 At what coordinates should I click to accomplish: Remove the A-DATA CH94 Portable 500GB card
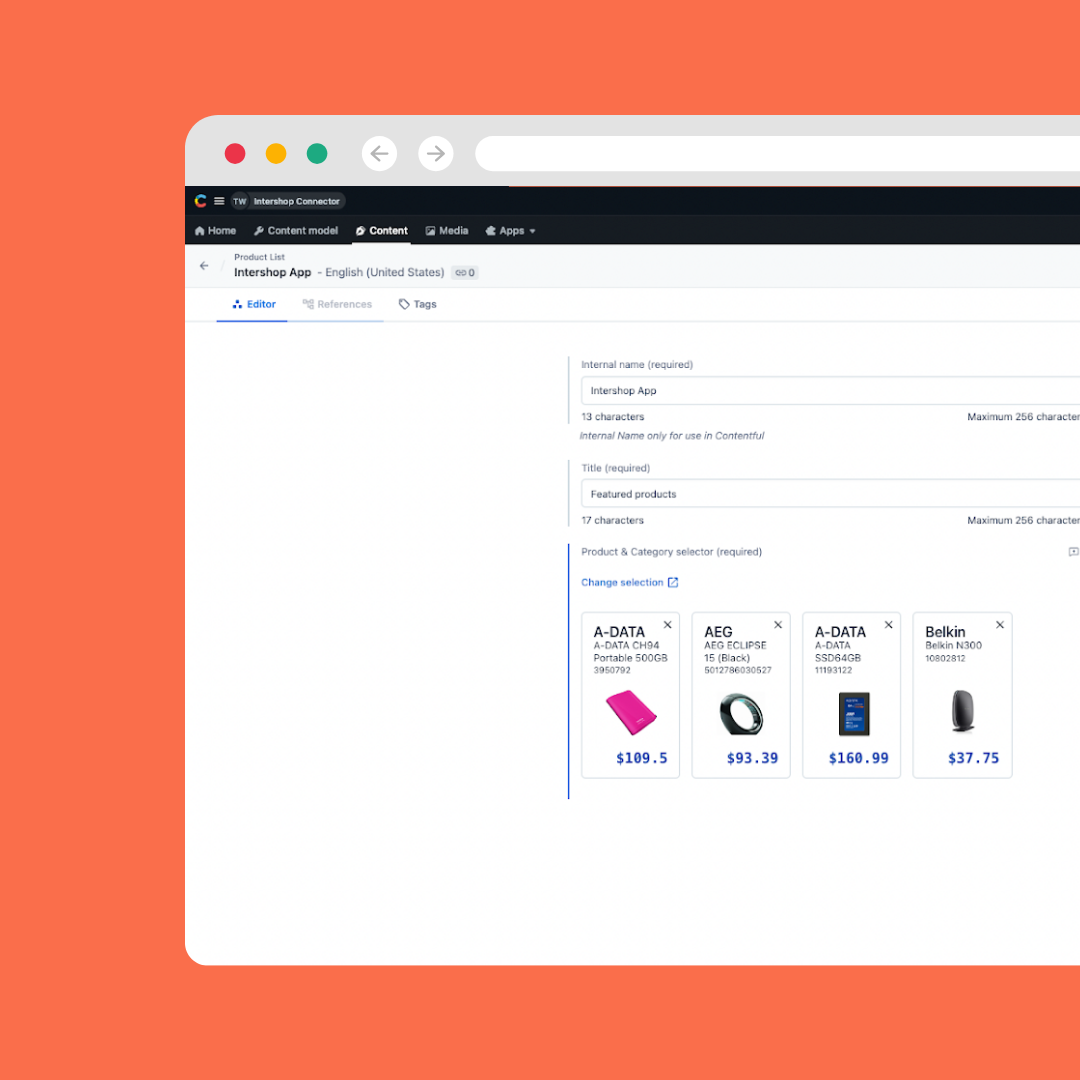(667, 625)
